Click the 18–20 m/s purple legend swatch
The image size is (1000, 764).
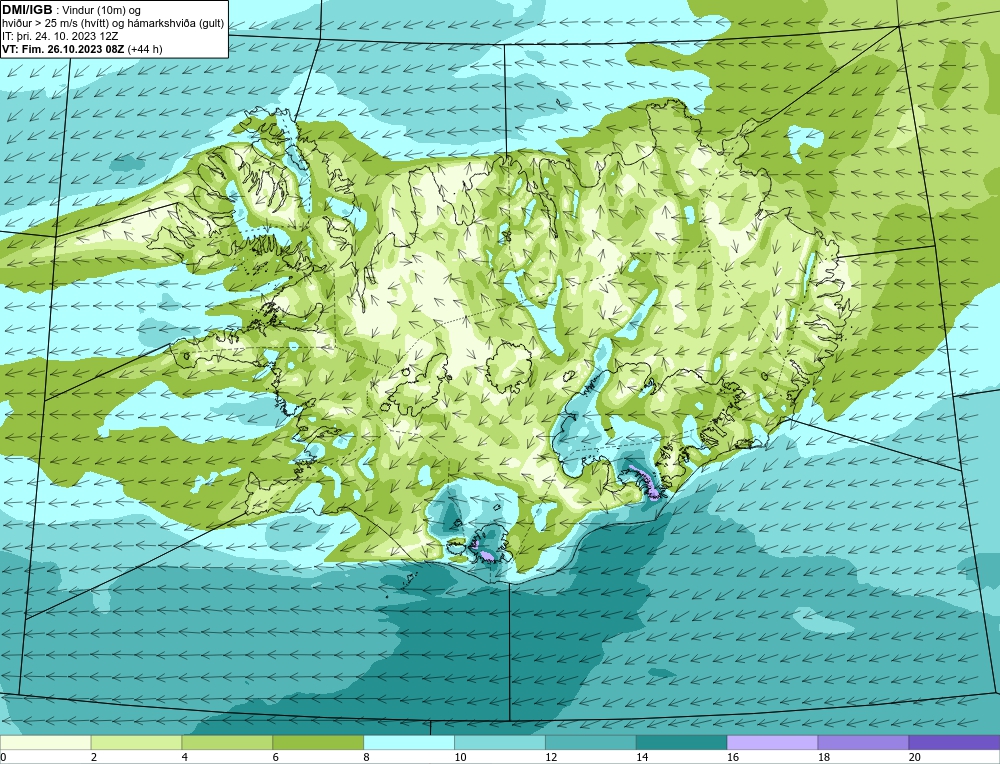[864, 742]
